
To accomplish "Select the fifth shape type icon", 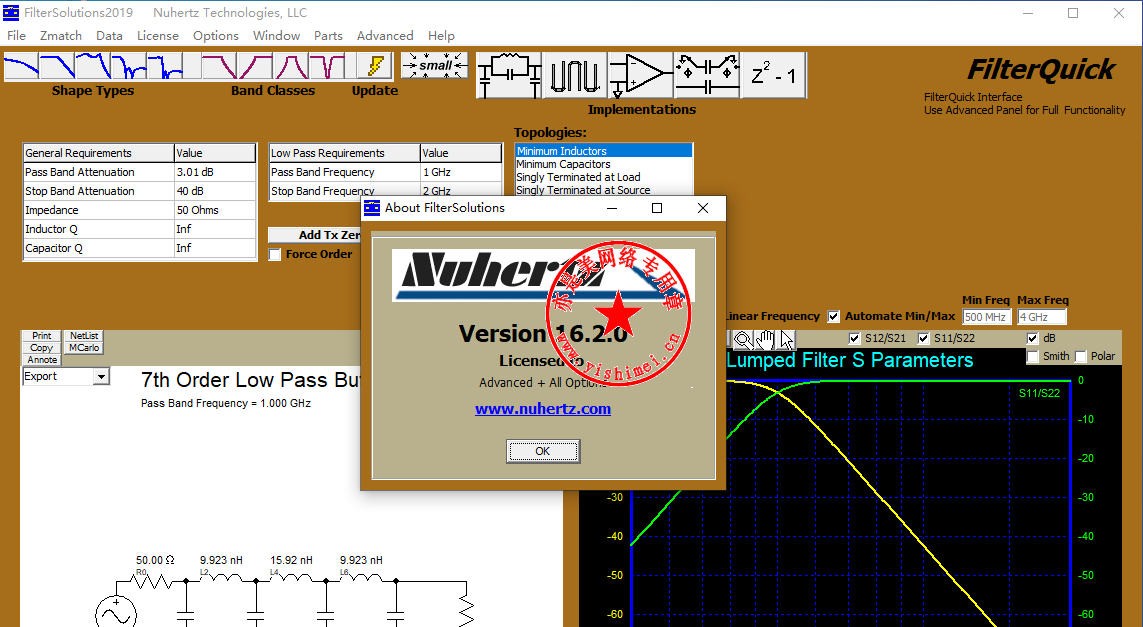I will tap(165, 66).
